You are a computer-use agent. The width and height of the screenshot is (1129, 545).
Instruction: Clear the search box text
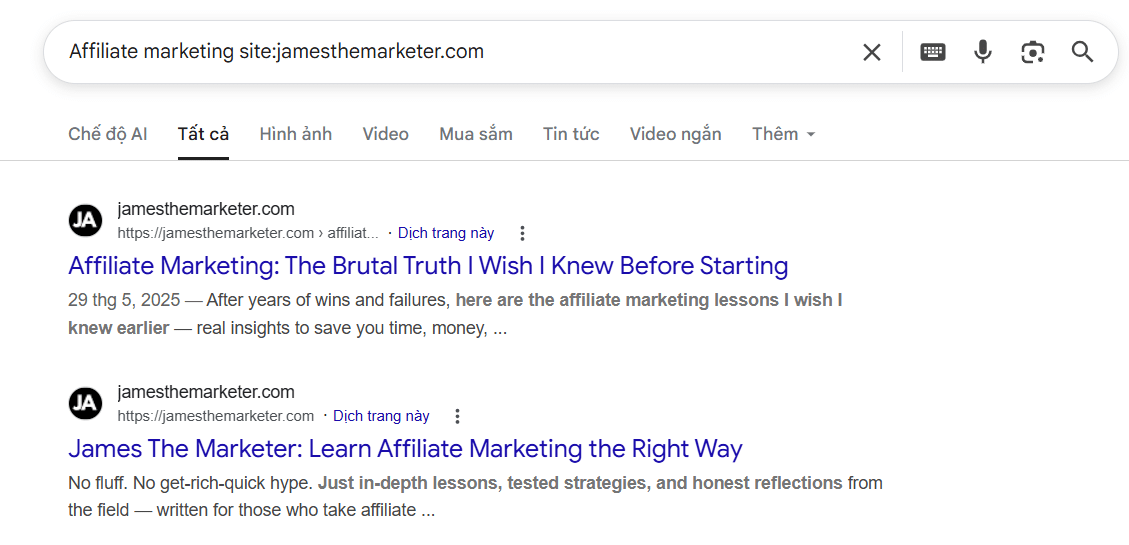[x=872, y=52]
